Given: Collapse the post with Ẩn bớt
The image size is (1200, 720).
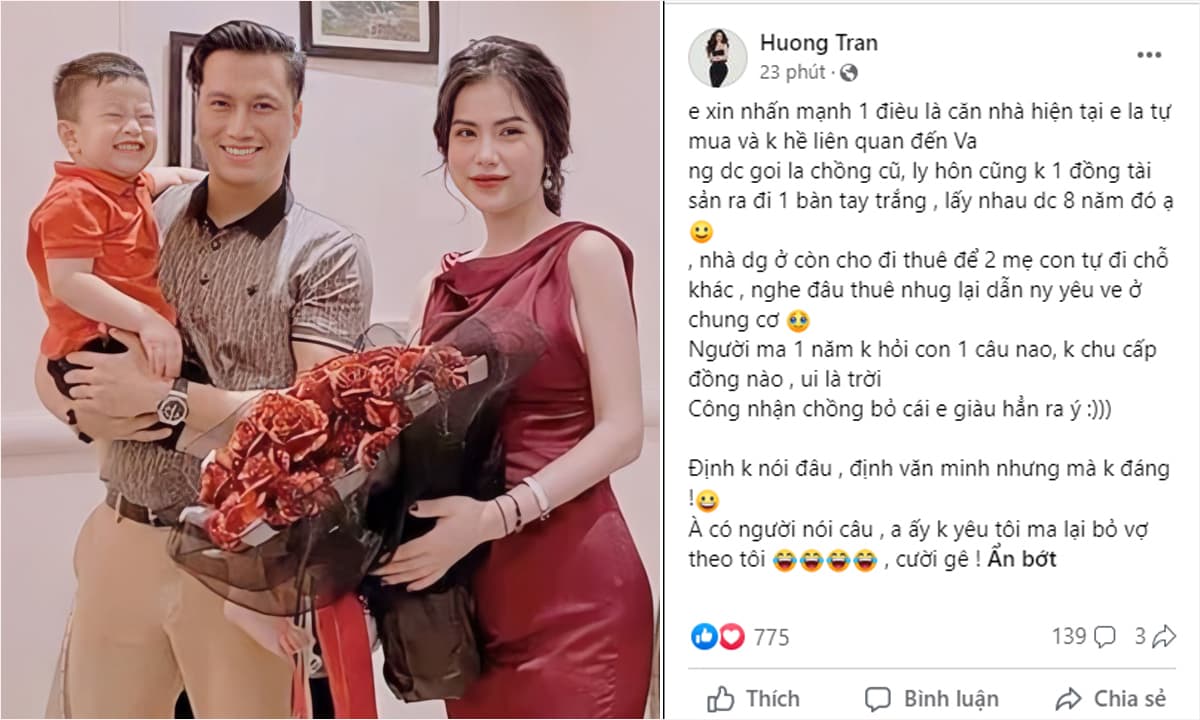Looking at the screenshot, I should coord(1022,560).
